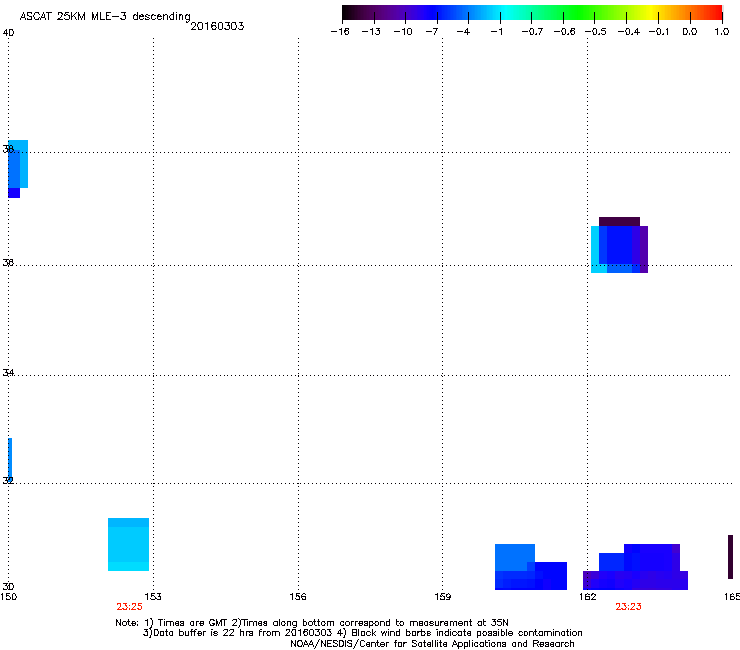Image resolution: width=740 pixels, height=650 pixels.
Task: Click the date label 20160303
Action: click(217, 26)
